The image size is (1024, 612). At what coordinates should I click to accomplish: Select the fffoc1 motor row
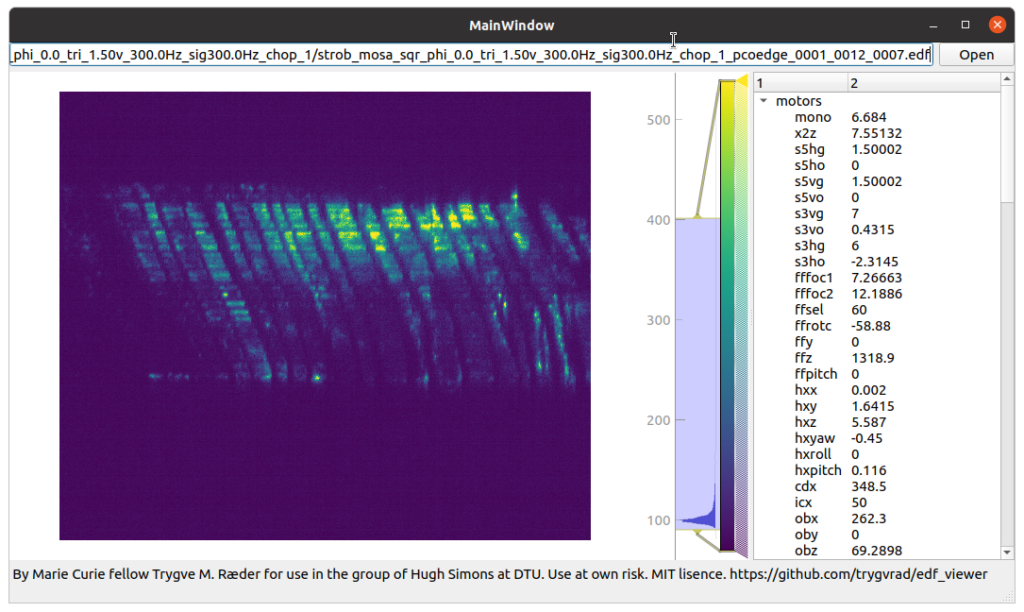click(813, 277)
